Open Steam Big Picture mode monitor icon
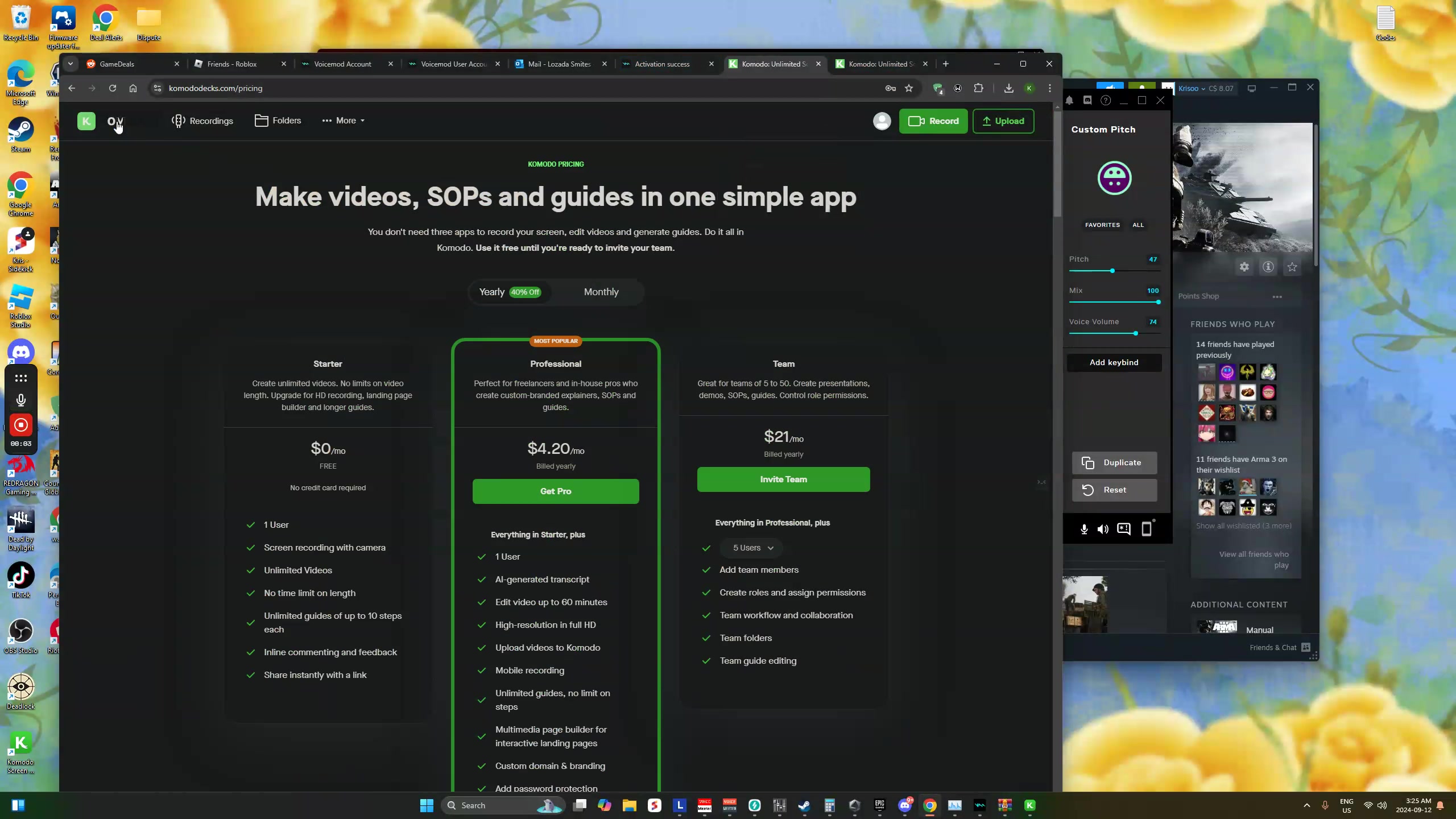Screen dimensions: 1456x819 (x=1251, y=89)
